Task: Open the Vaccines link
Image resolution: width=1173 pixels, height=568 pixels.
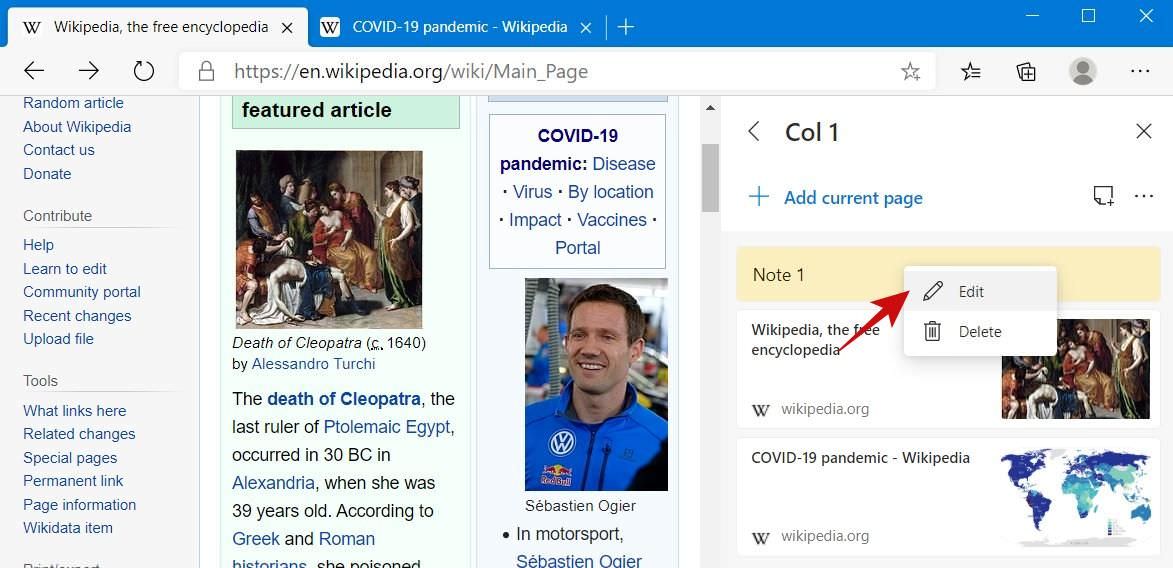Action: click(x=612, y=220)
